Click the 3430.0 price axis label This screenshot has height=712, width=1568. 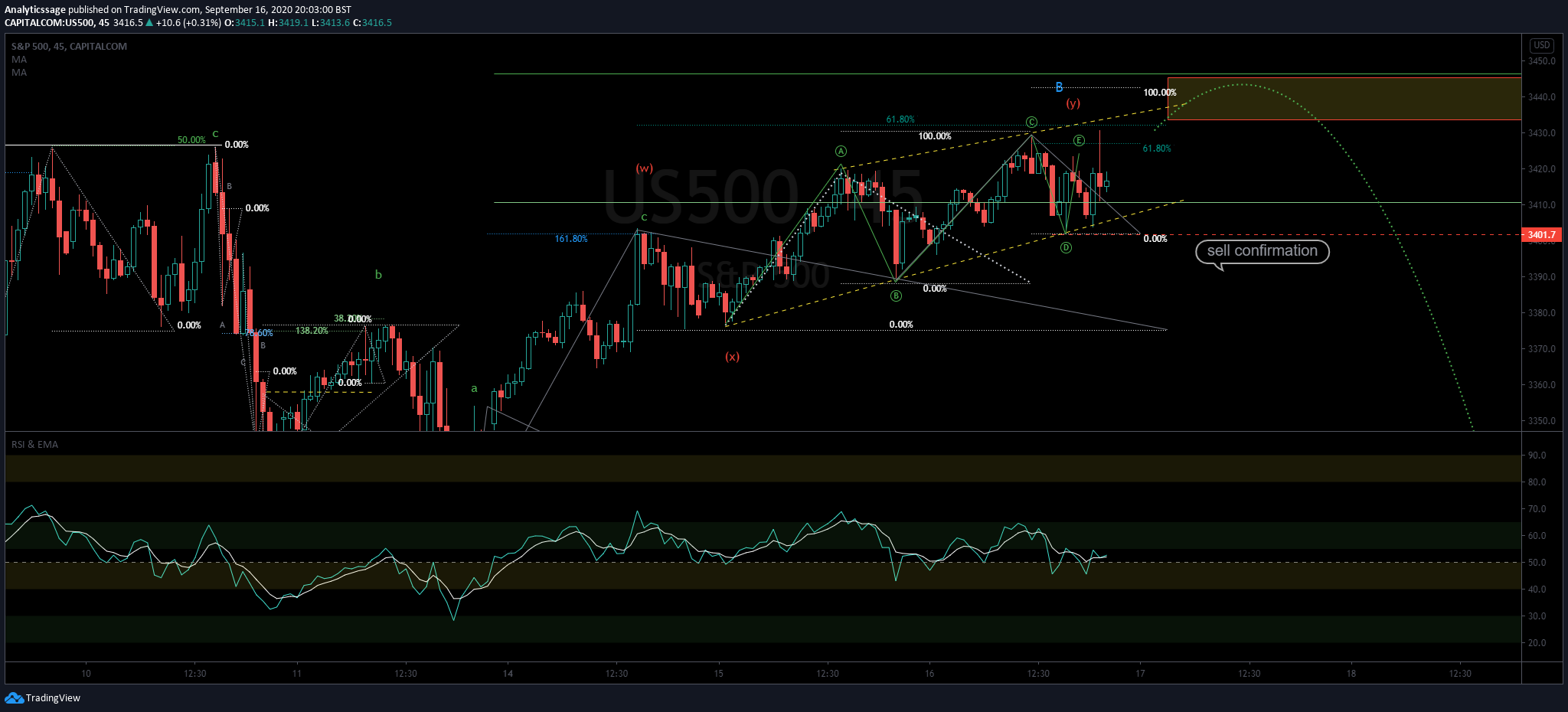[1541, 133]
